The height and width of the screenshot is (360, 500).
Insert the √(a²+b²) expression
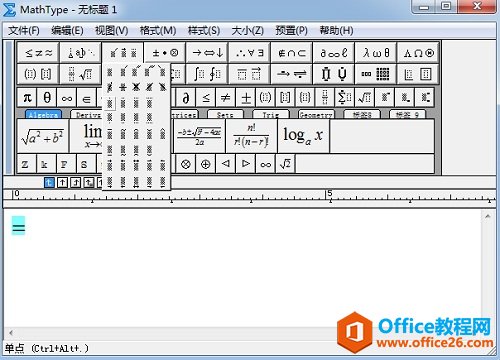[43, 136]
